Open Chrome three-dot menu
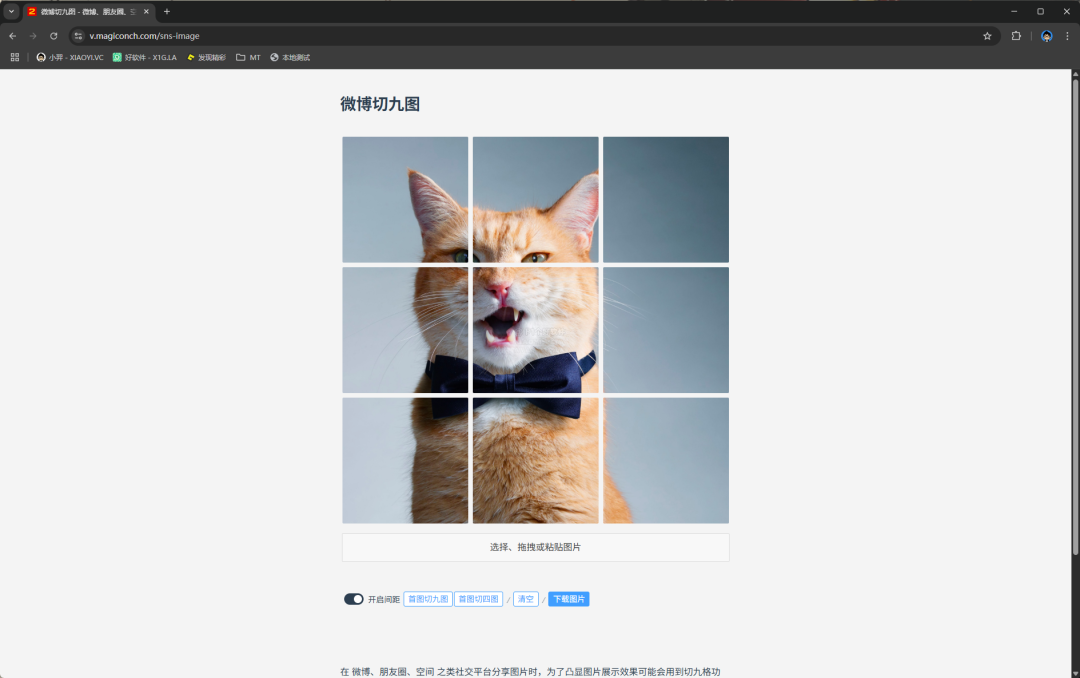The height and width of the screenshot is (678, 1080). 1067,36
